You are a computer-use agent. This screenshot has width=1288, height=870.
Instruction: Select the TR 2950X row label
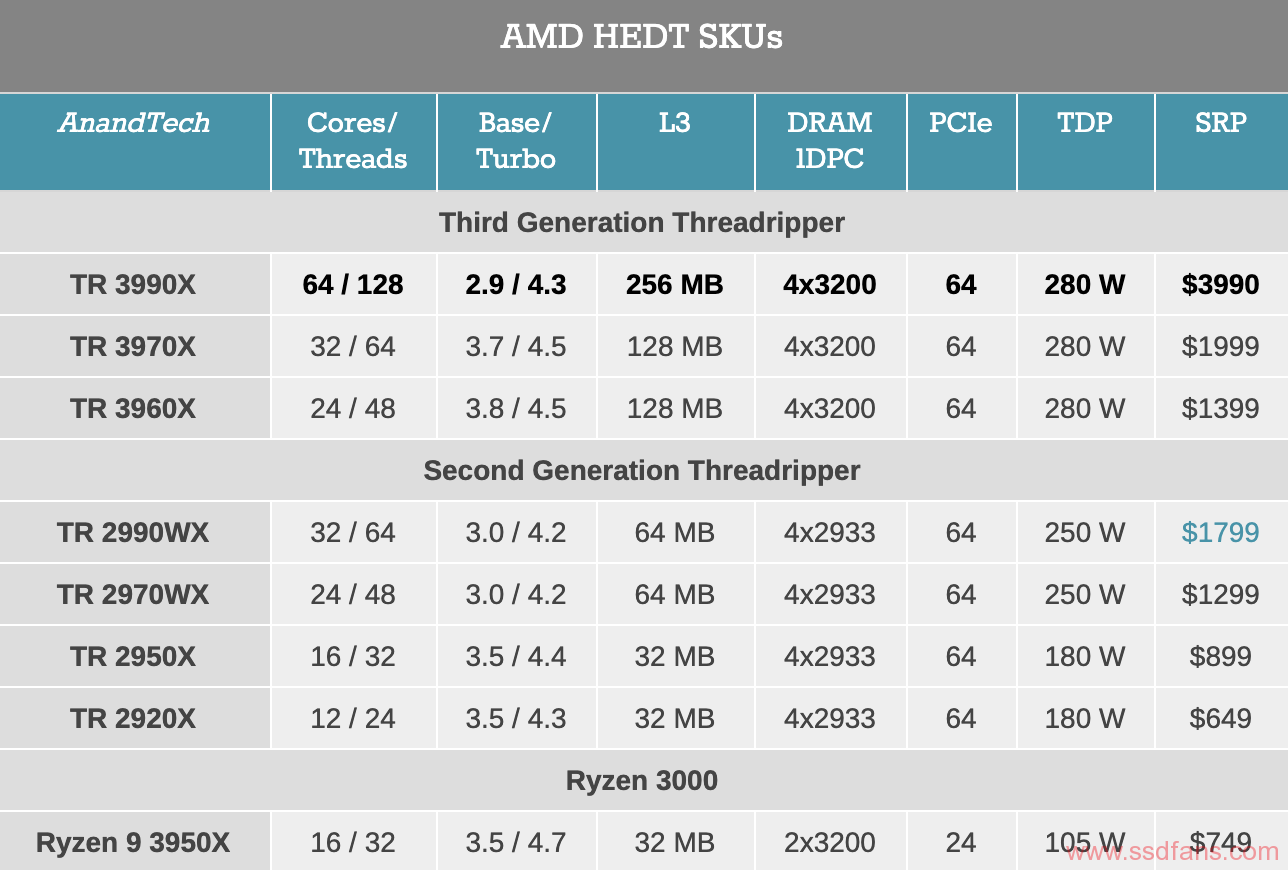coord(134,657)
